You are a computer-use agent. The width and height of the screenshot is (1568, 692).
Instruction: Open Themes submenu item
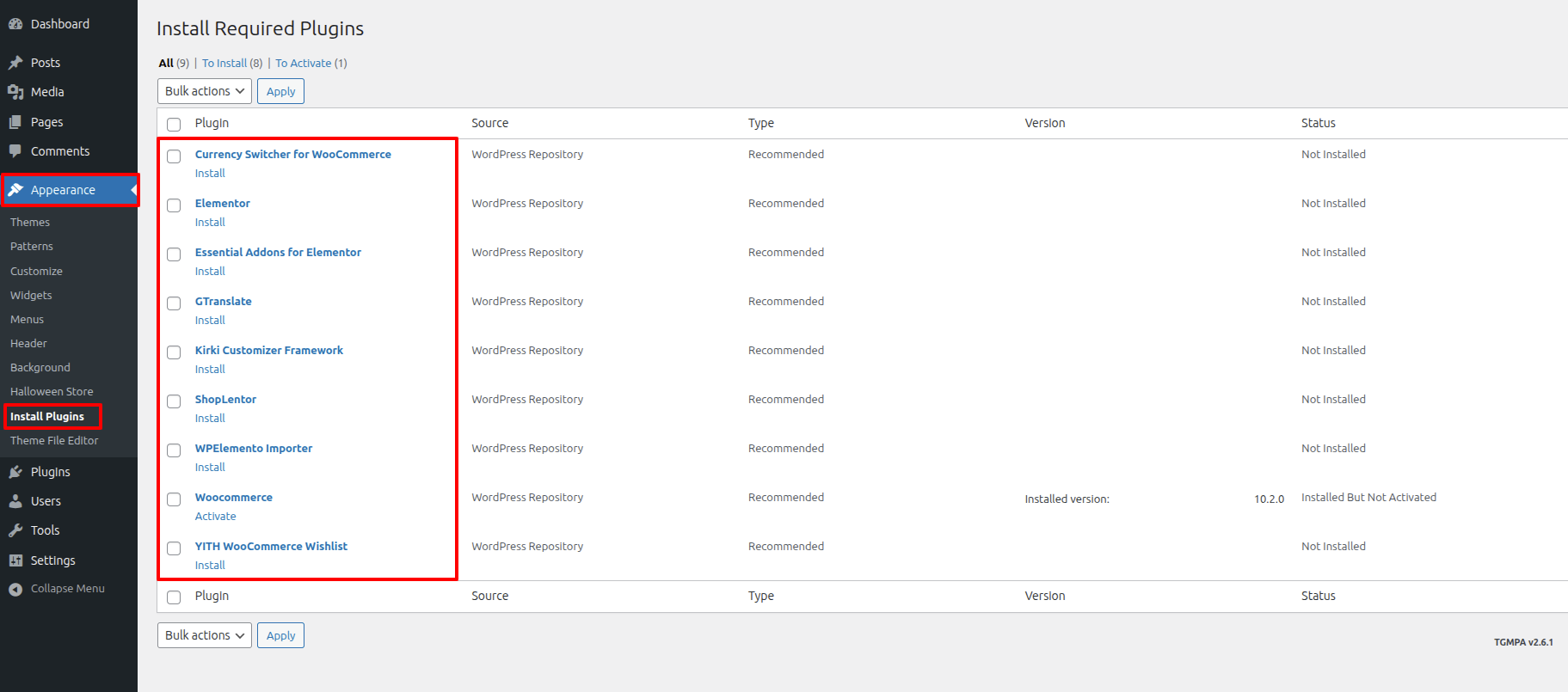click(x=30, y=222)
